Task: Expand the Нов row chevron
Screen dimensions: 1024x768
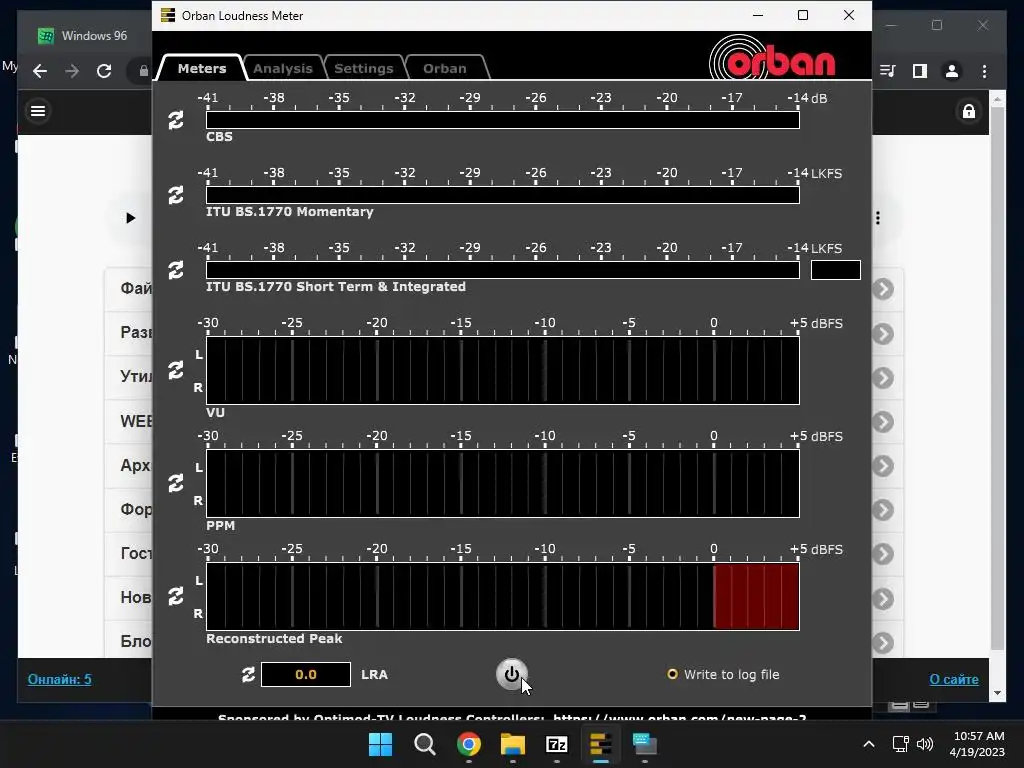Action: point(883,599)
